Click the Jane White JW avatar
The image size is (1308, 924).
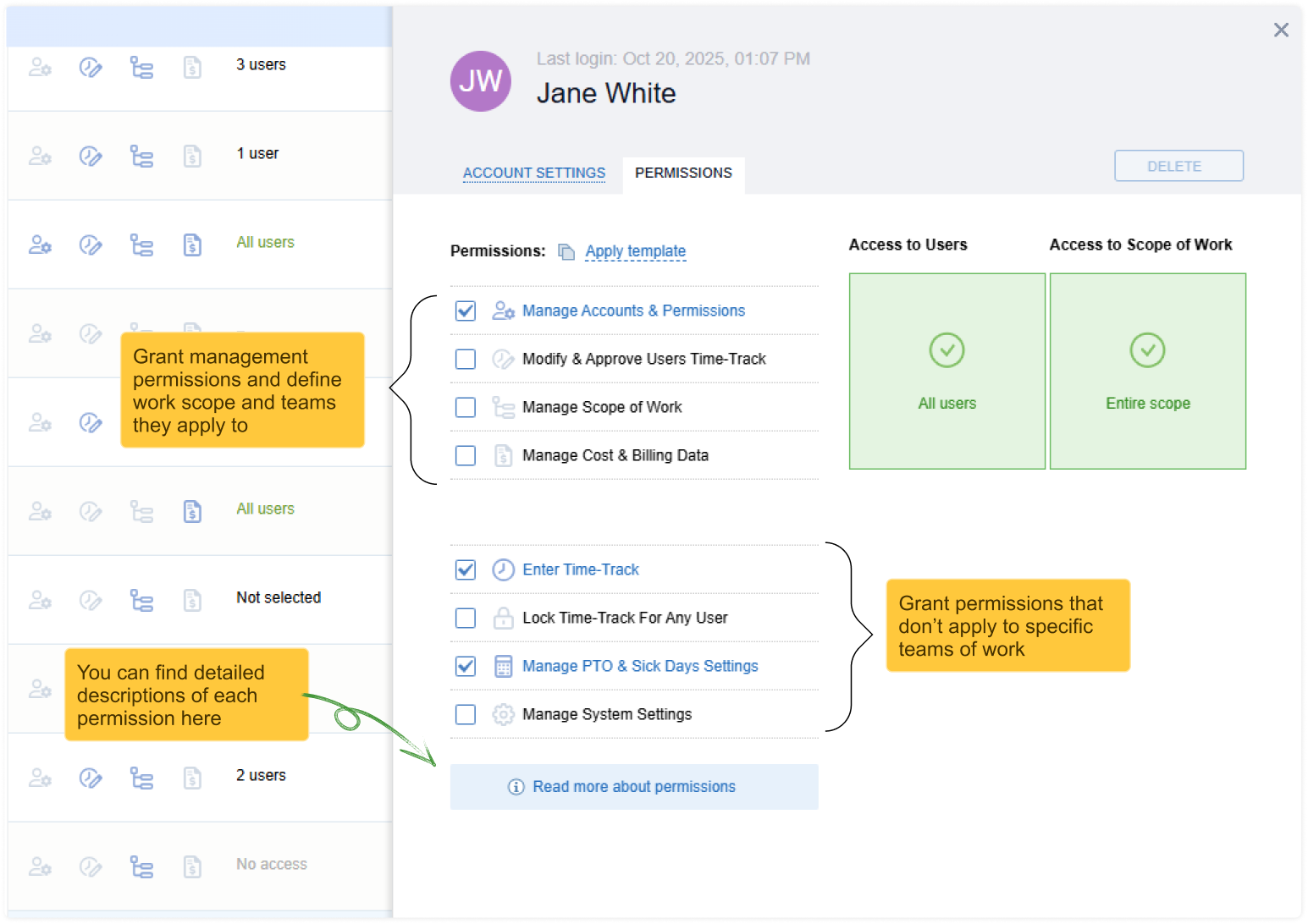point(480,81)
